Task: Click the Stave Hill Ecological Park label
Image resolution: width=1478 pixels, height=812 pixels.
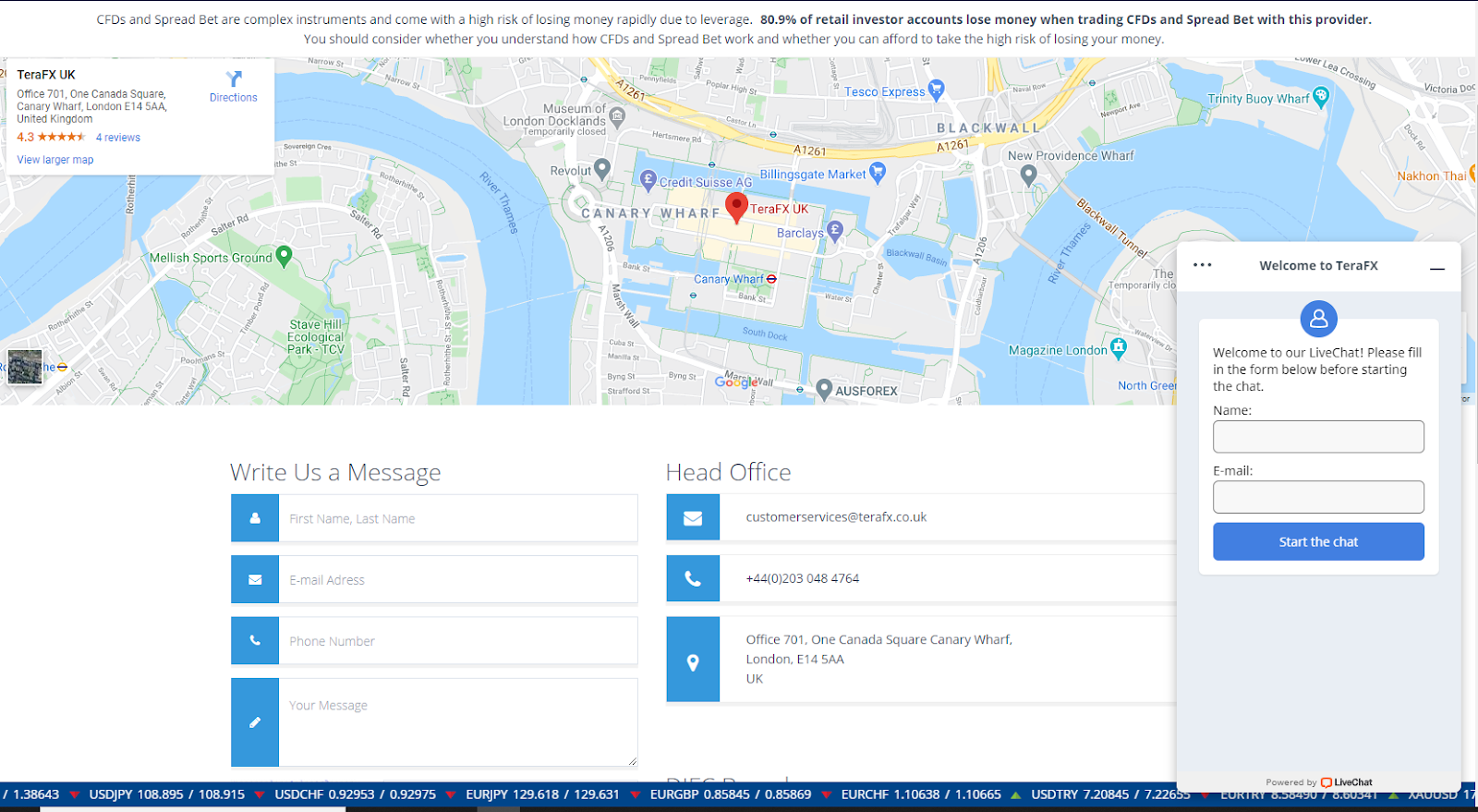Action: 316,337
